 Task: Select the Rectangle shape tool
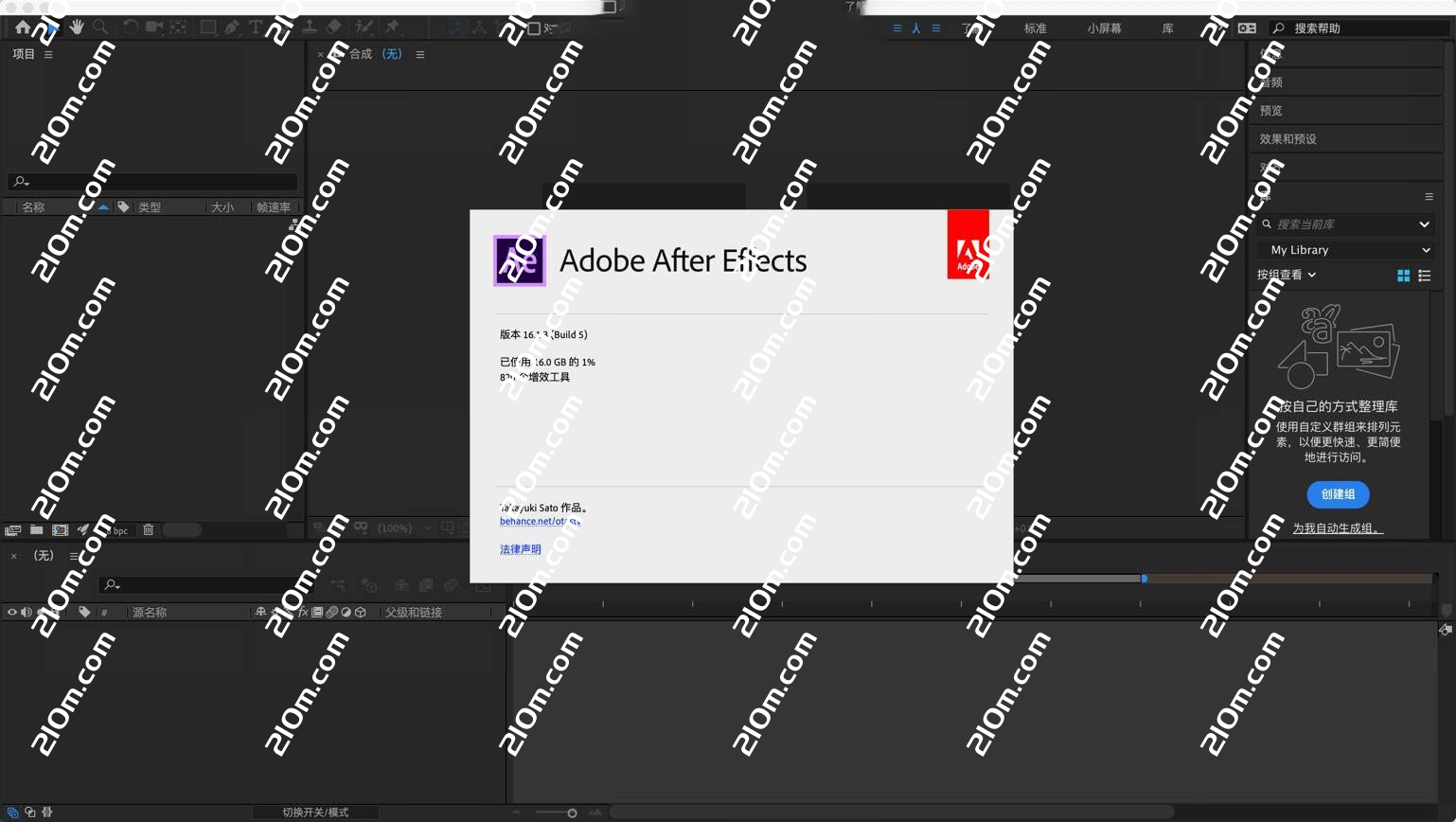[x=208, y=27]
